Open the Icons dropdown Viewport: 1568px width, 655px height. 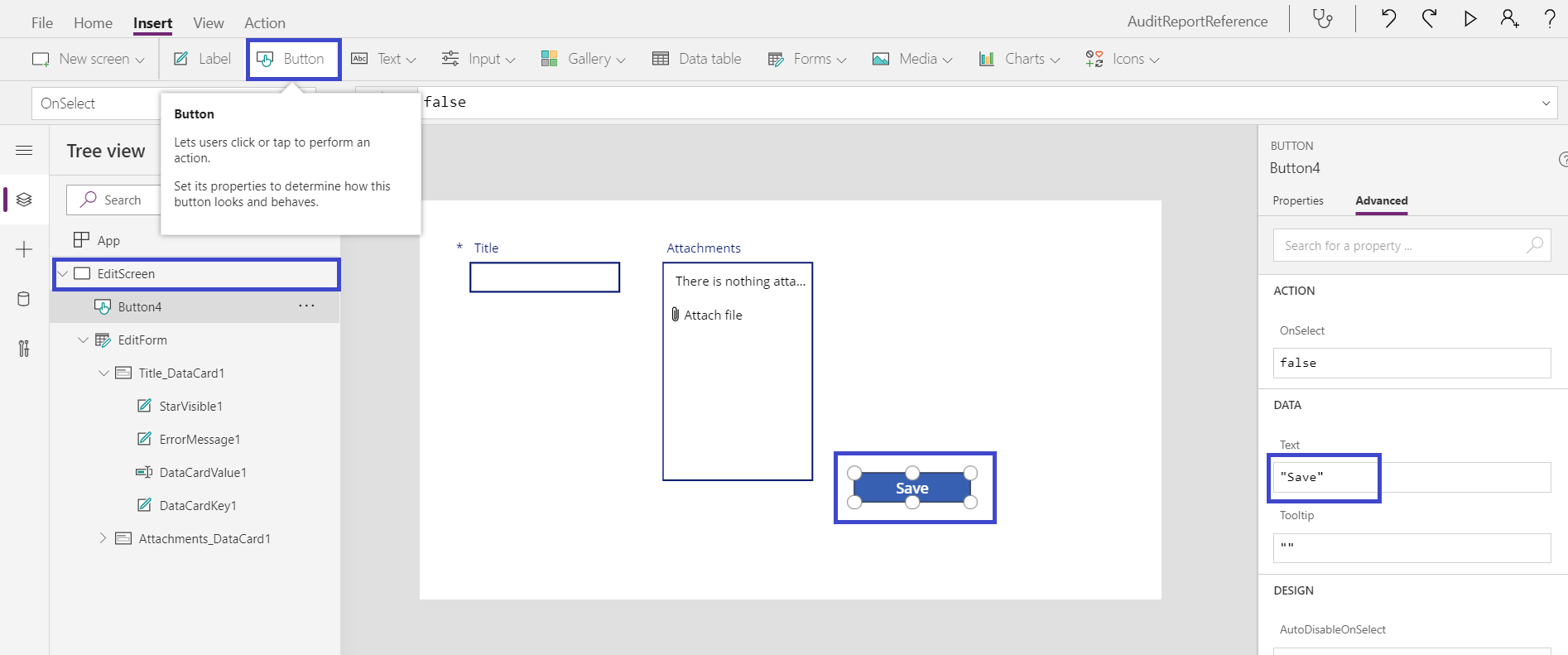(1123, 59)
